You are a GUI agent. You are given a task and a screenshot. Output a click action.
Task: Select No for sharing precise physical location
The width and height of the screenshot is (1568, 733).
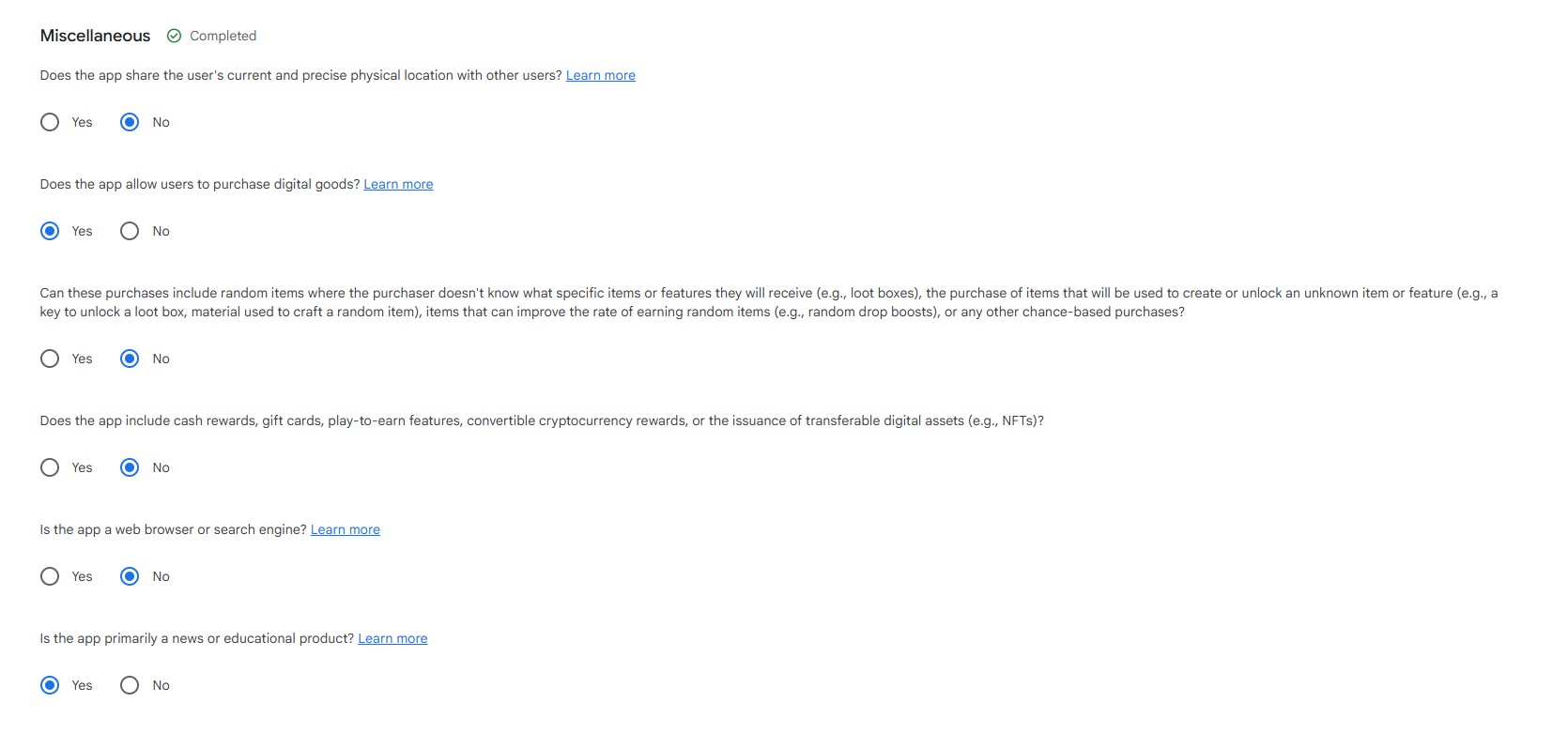[x=130, y=122]
